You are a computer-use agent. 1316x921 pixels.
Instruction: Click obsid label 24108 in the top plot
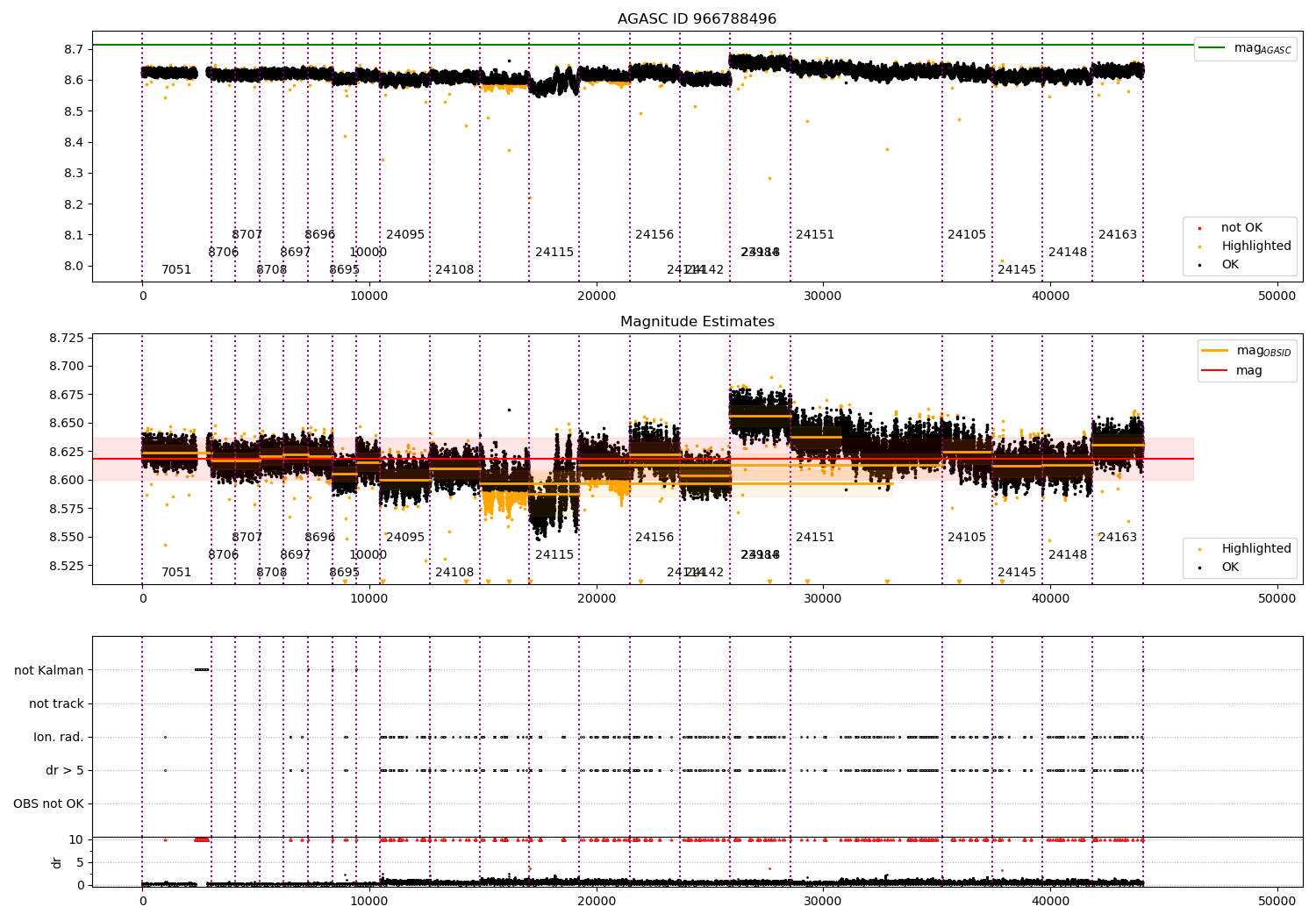[x=454, y=270]
